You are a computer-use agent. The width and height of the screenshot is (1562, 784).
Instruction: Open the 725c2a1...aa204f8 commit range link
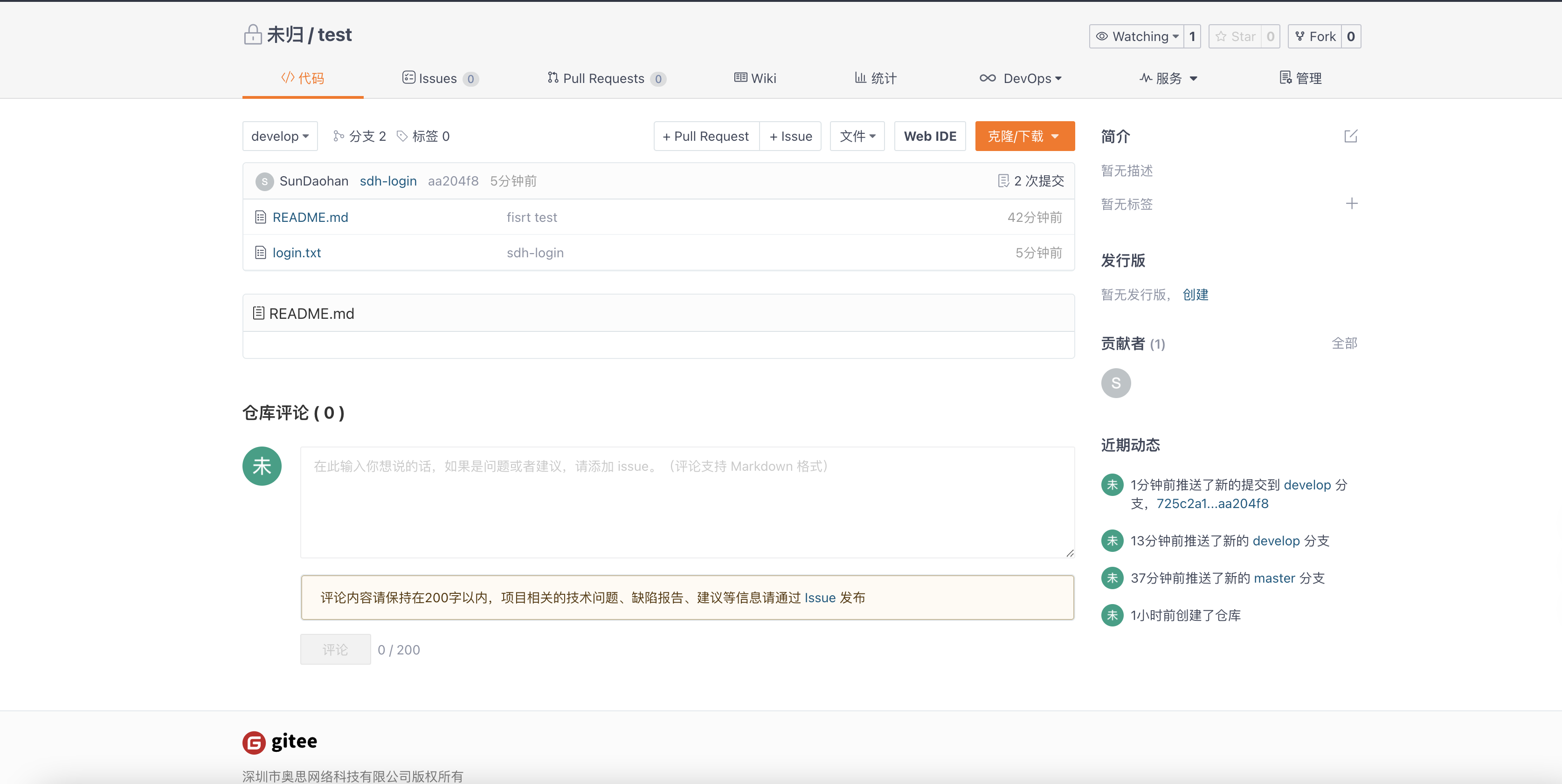[1212, 504]
